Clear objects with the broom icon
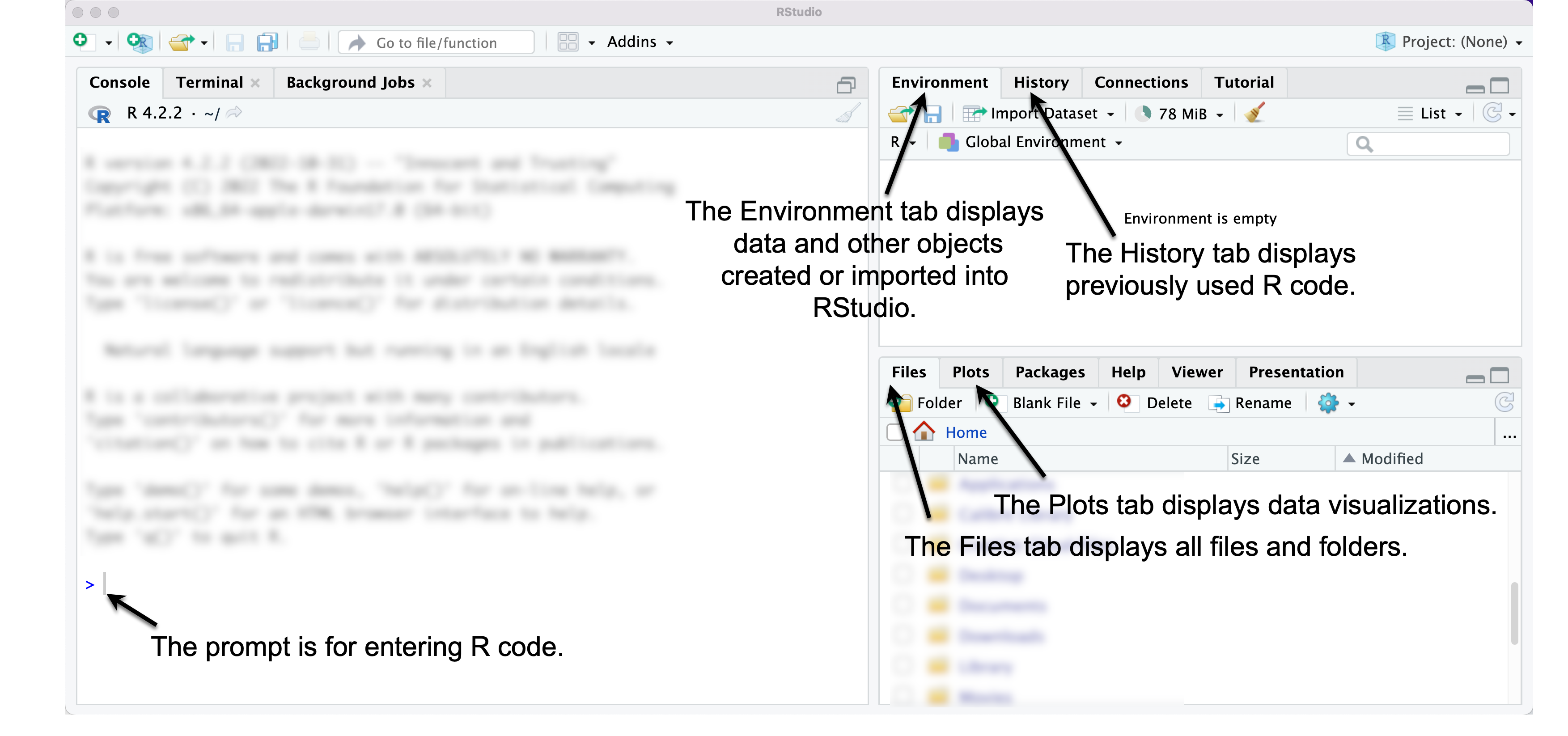This screenshot has height=736, width=1568. (1255, 113)
